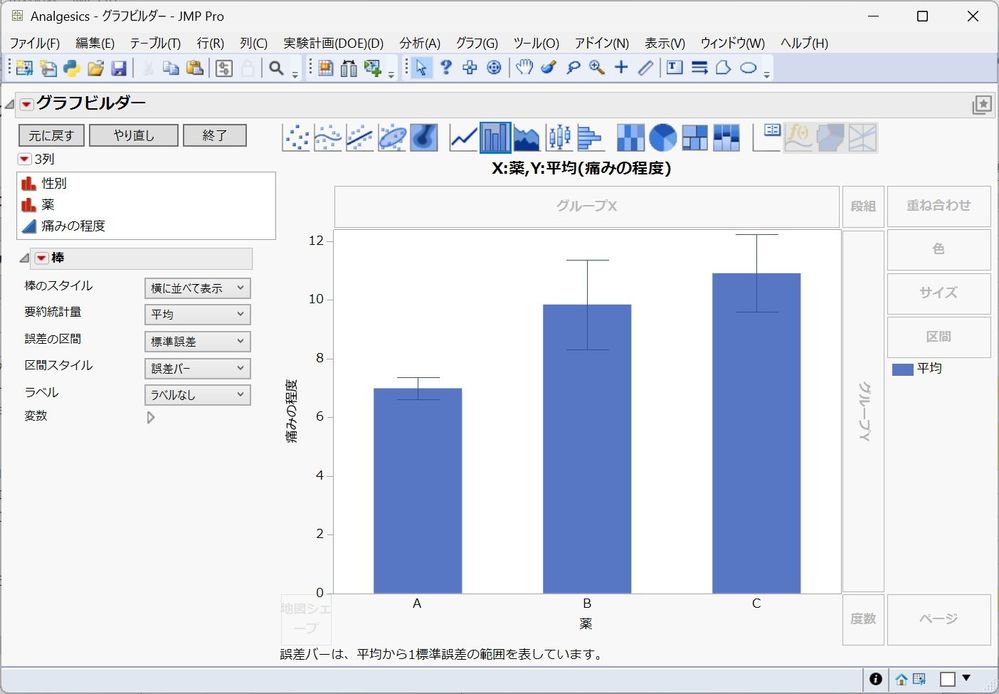Open the 3列 red triangle menu

point(24,159)
